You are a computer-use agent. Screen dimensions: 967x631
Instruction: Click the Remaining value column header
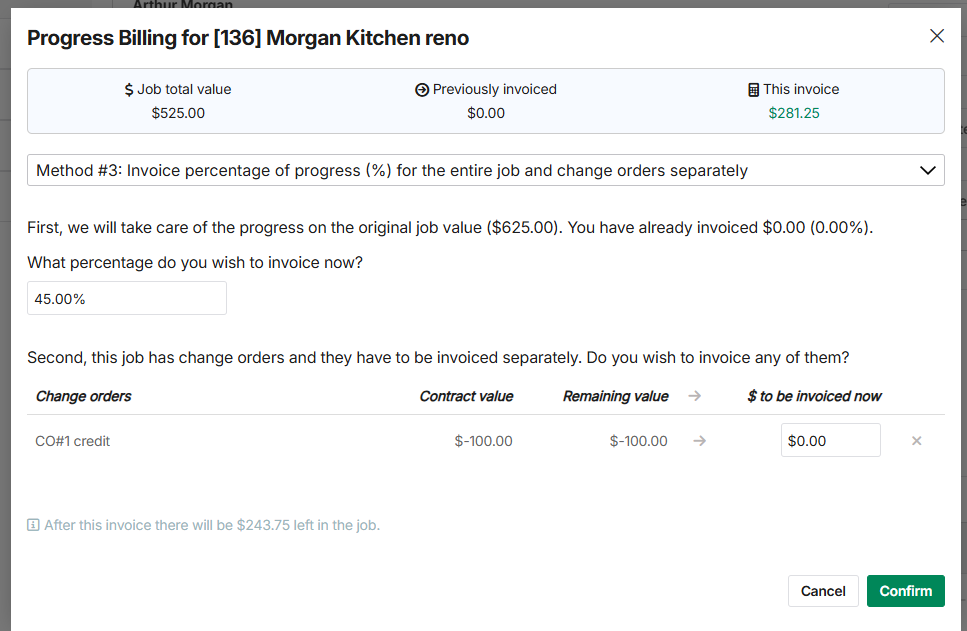pos(615,396)
